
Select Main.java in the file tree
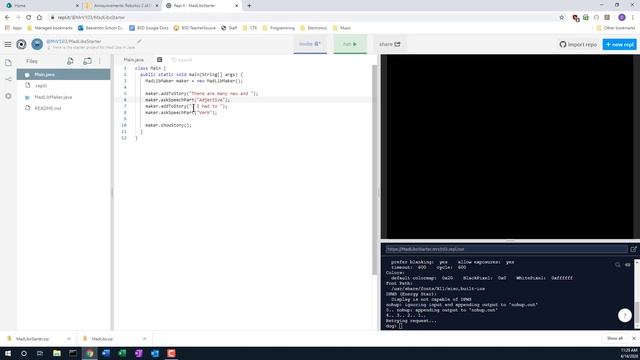coord(63,74)
